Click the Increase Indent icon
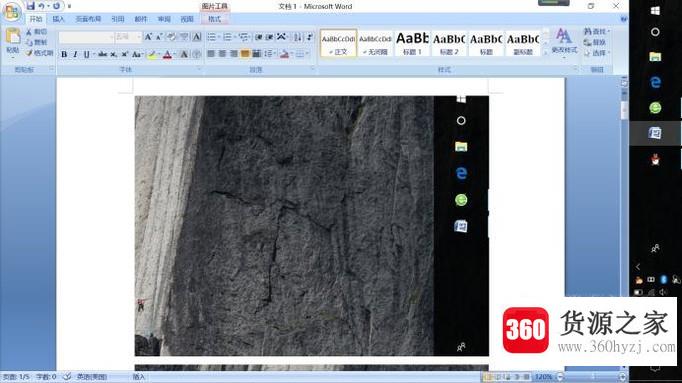682x383 pixels. point(270,37)
